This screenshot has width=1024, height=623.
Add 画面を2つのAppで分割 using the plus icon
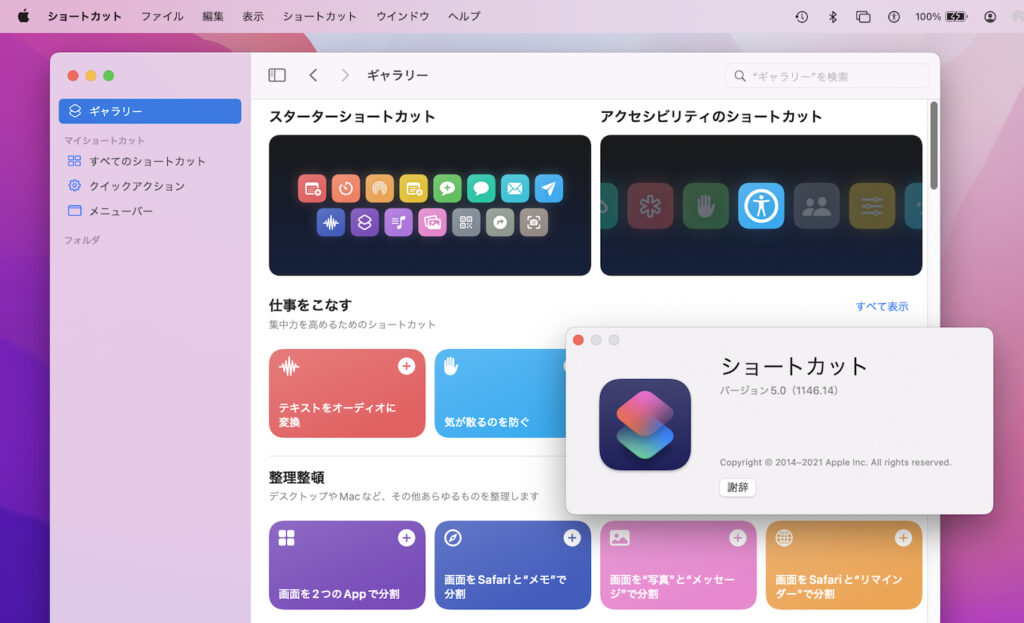coord(405,538)
